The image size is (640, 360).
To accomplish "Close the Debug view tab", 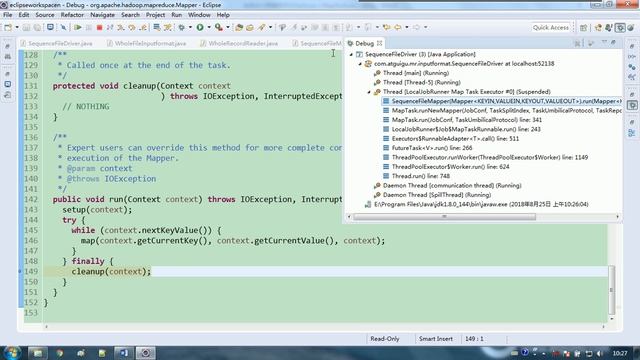I will (380, 43).
